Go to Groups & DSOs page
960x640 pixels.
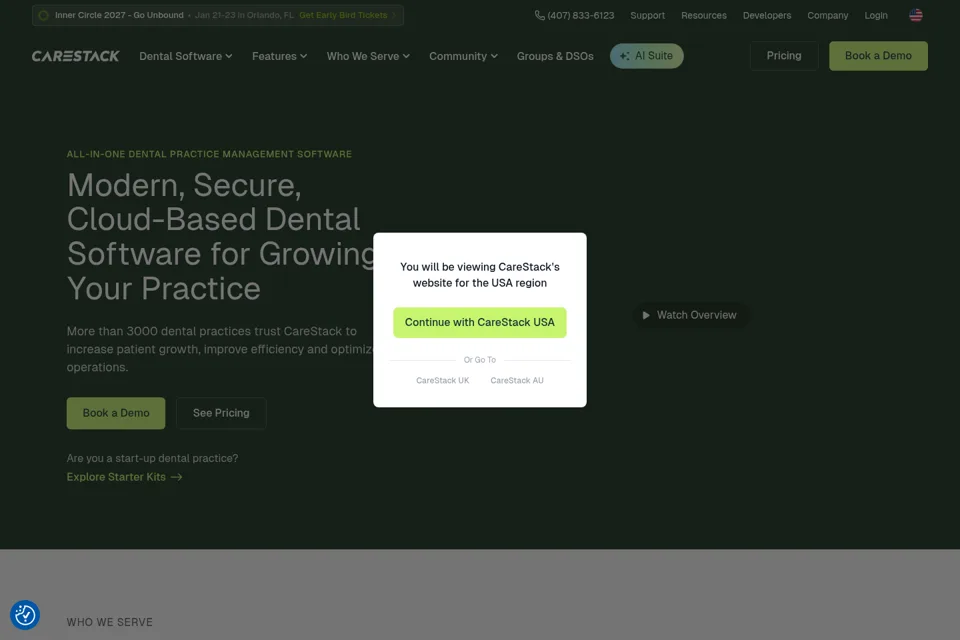point(555,56)
